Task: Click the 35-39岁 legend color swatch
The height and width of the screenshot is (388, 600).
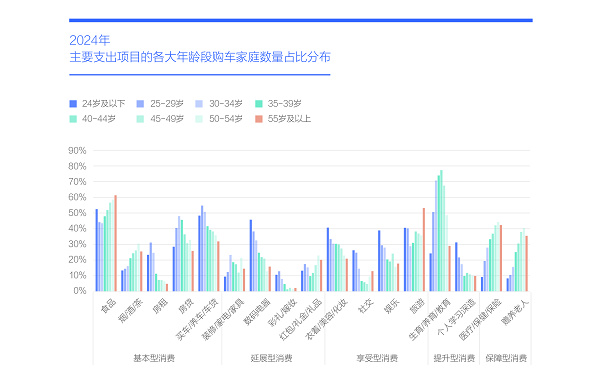Action: click(259, 104)
